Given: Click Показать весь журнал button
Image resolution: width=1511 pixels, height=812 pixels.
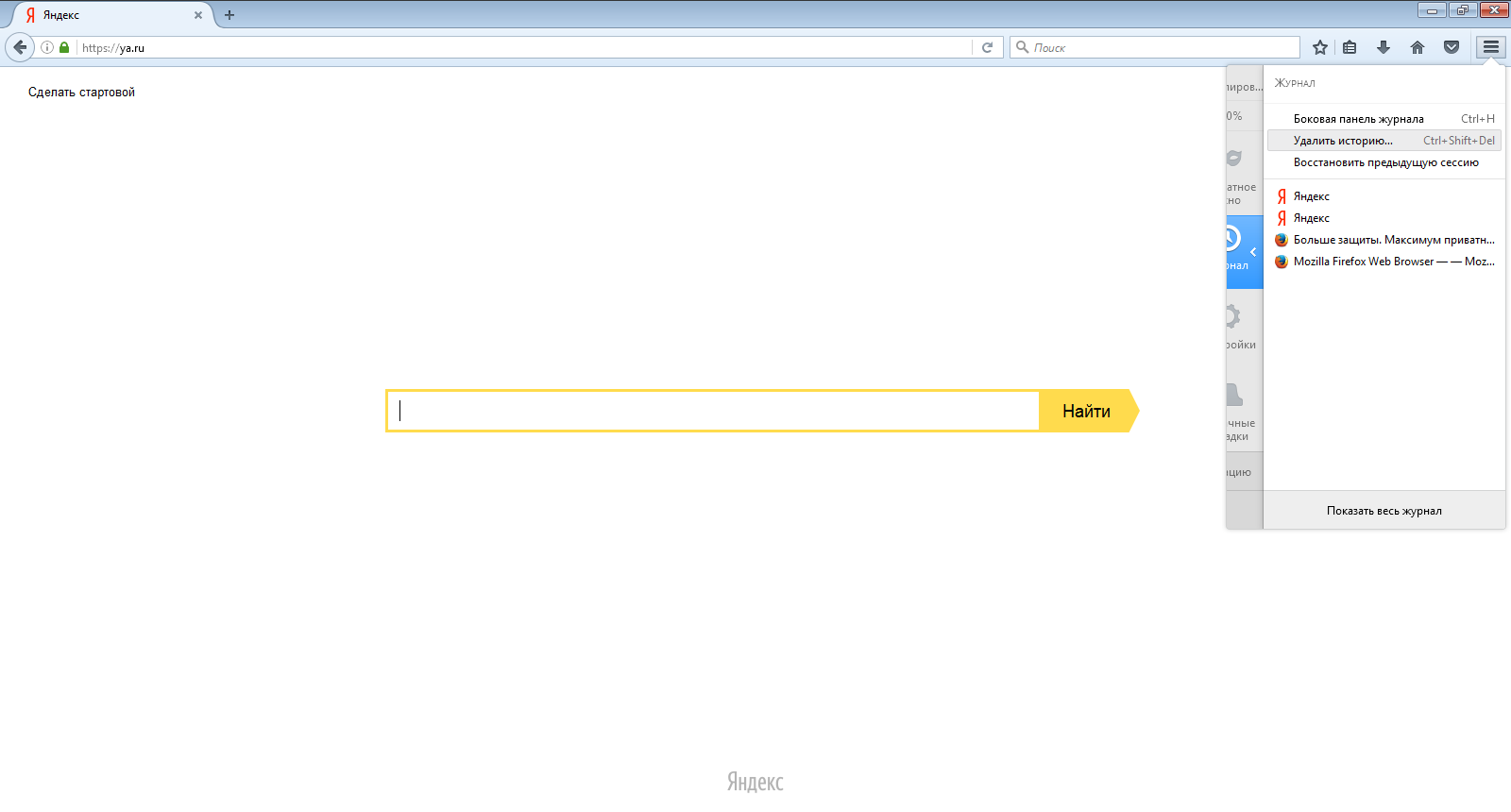Looking at the screenshot, I should tap(1384, 511).
